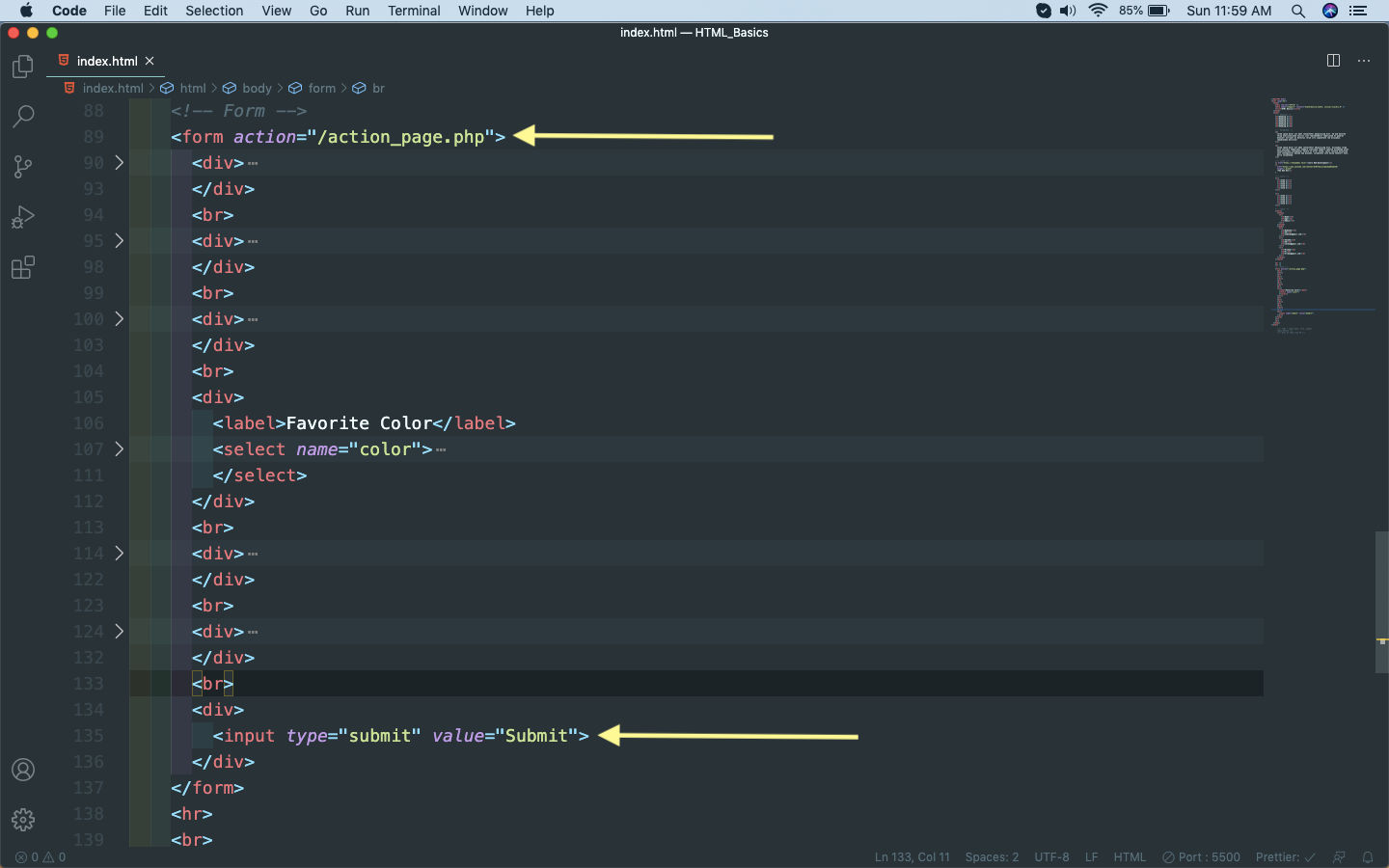Open the Window menu
Screen dimensions: 1389x868
coord(482,11)
